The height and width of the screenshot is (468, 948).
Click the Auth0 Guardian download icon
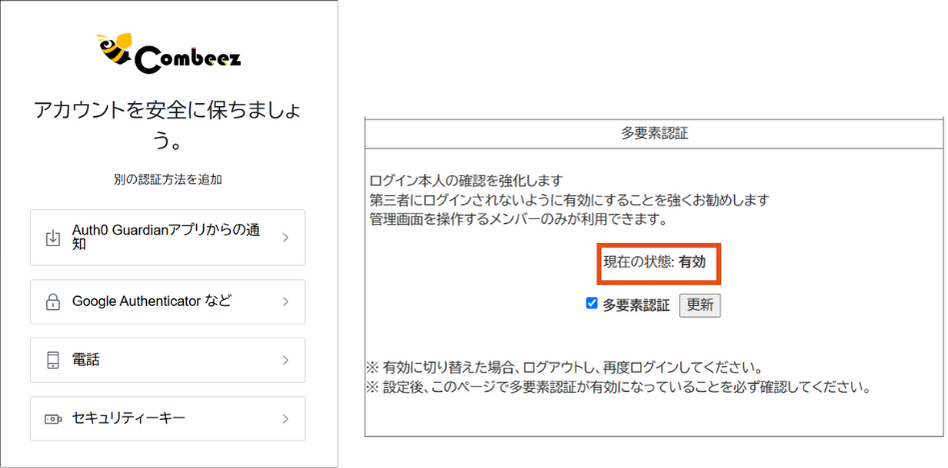[53, 238]
